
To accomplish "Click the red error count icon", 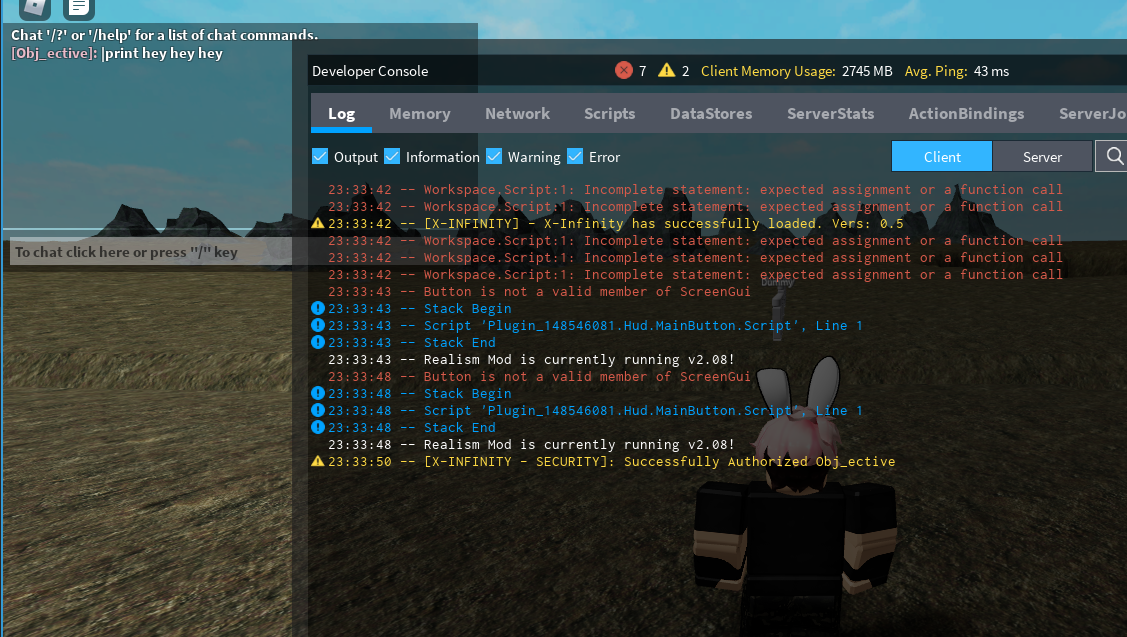I will coord(626,70).
